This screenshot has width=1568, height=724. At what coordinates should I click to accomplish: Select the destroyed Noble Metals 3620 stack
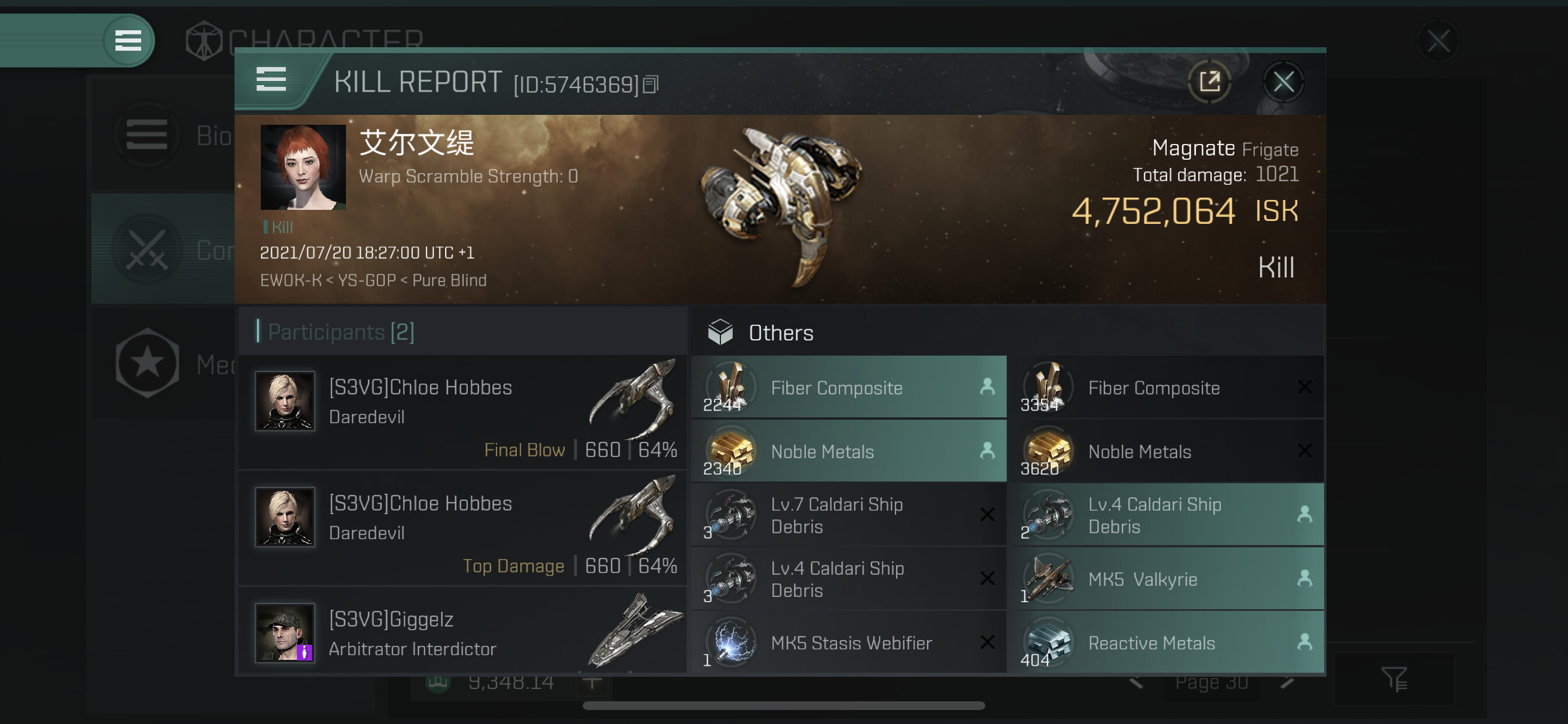(1165, 451)
